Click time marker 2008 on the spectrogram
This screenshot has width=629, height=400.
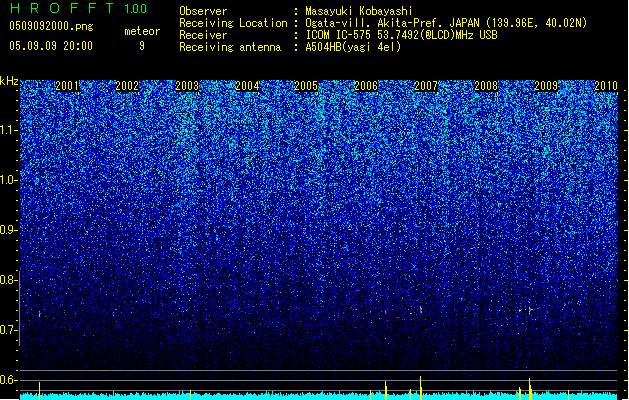click(x=486, y=86)
